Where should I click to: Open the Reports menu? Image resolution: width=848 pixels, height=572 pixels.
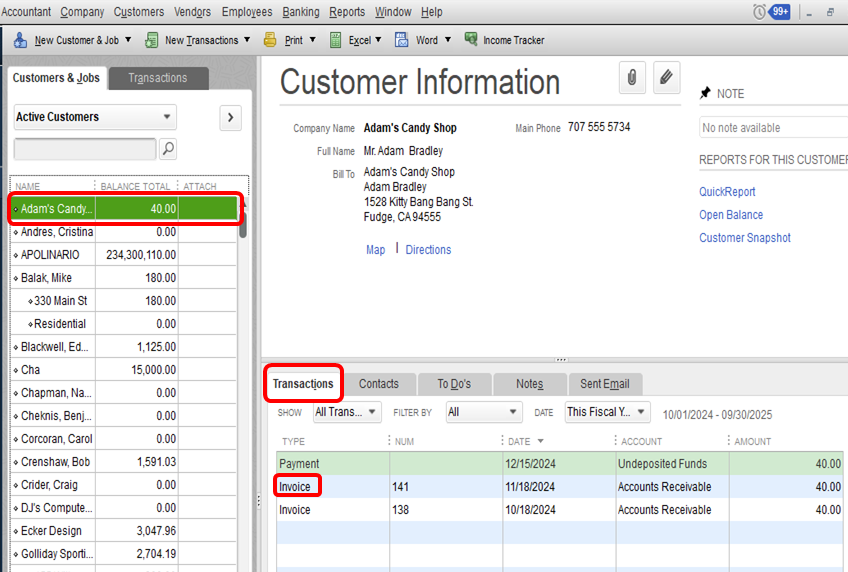(347, 12)
